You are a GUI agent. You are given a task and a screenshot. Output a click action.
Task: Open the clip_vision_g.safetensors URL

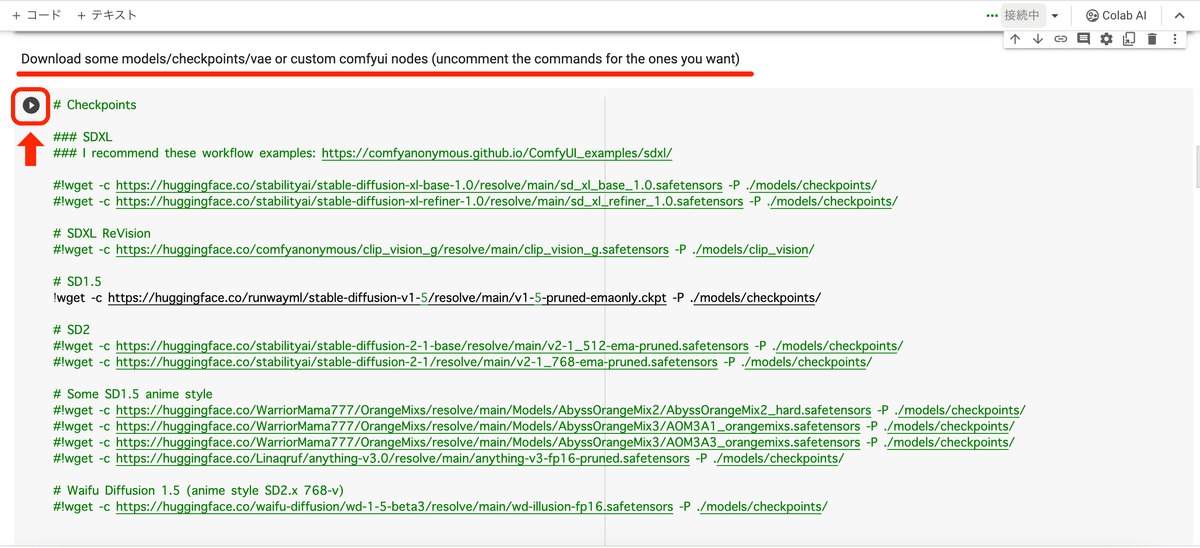tap(393, 249)
